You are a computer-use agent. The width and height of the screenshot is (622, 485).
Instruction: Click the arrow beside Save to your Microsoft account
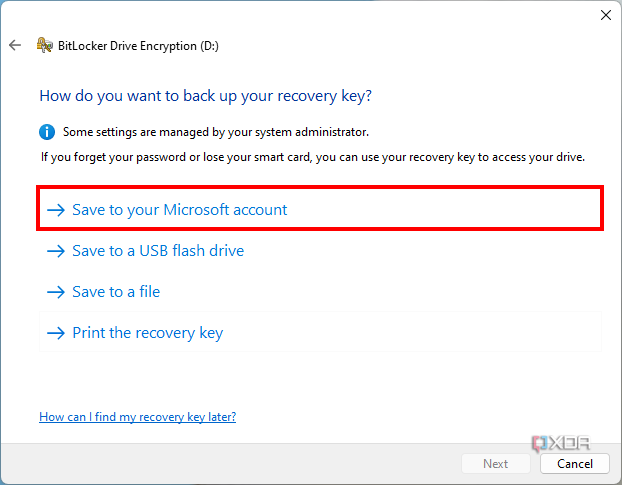click(x=56, y=210)
